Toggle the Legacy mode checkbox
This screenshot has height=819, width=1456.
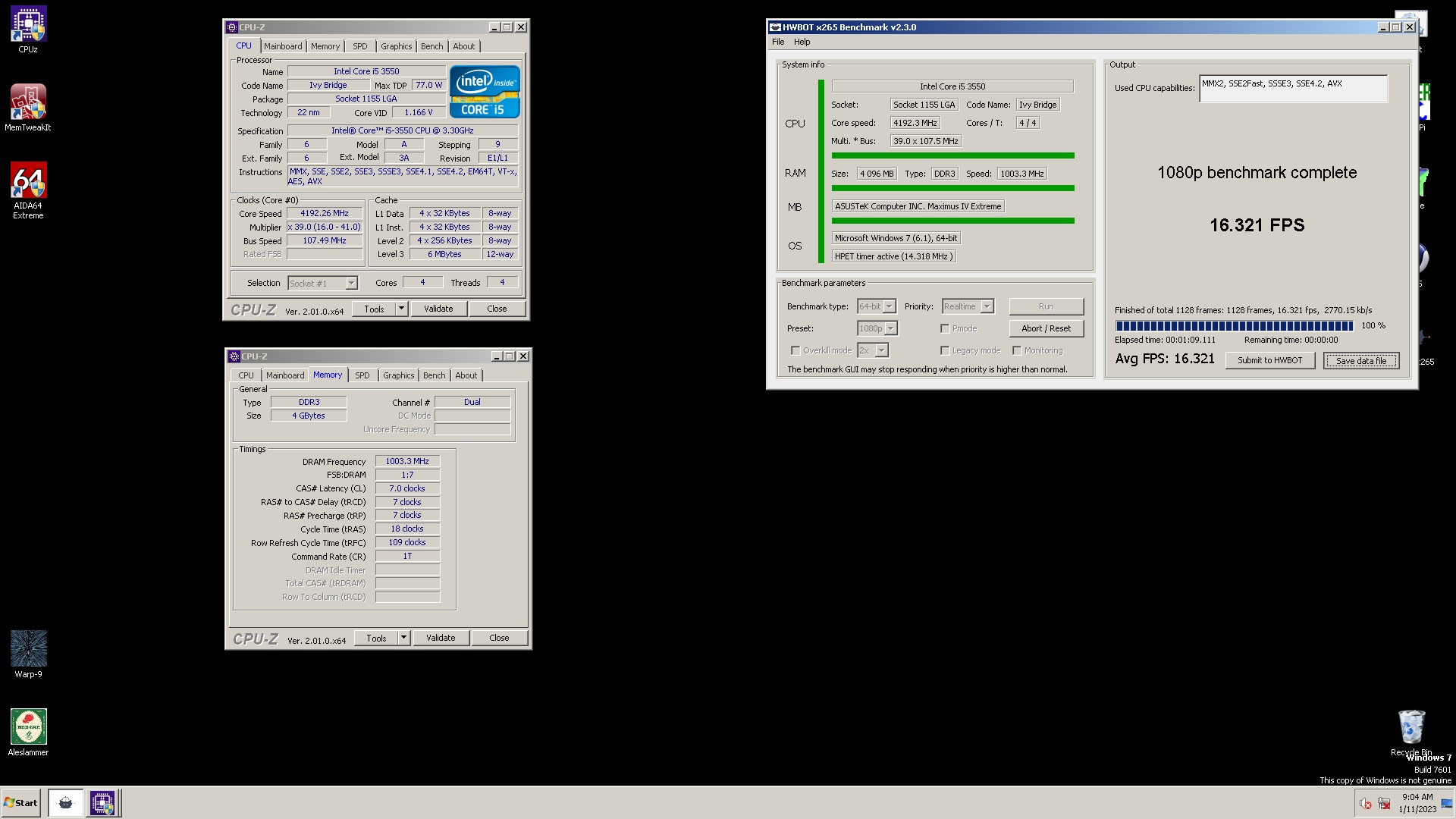point(945,350)
